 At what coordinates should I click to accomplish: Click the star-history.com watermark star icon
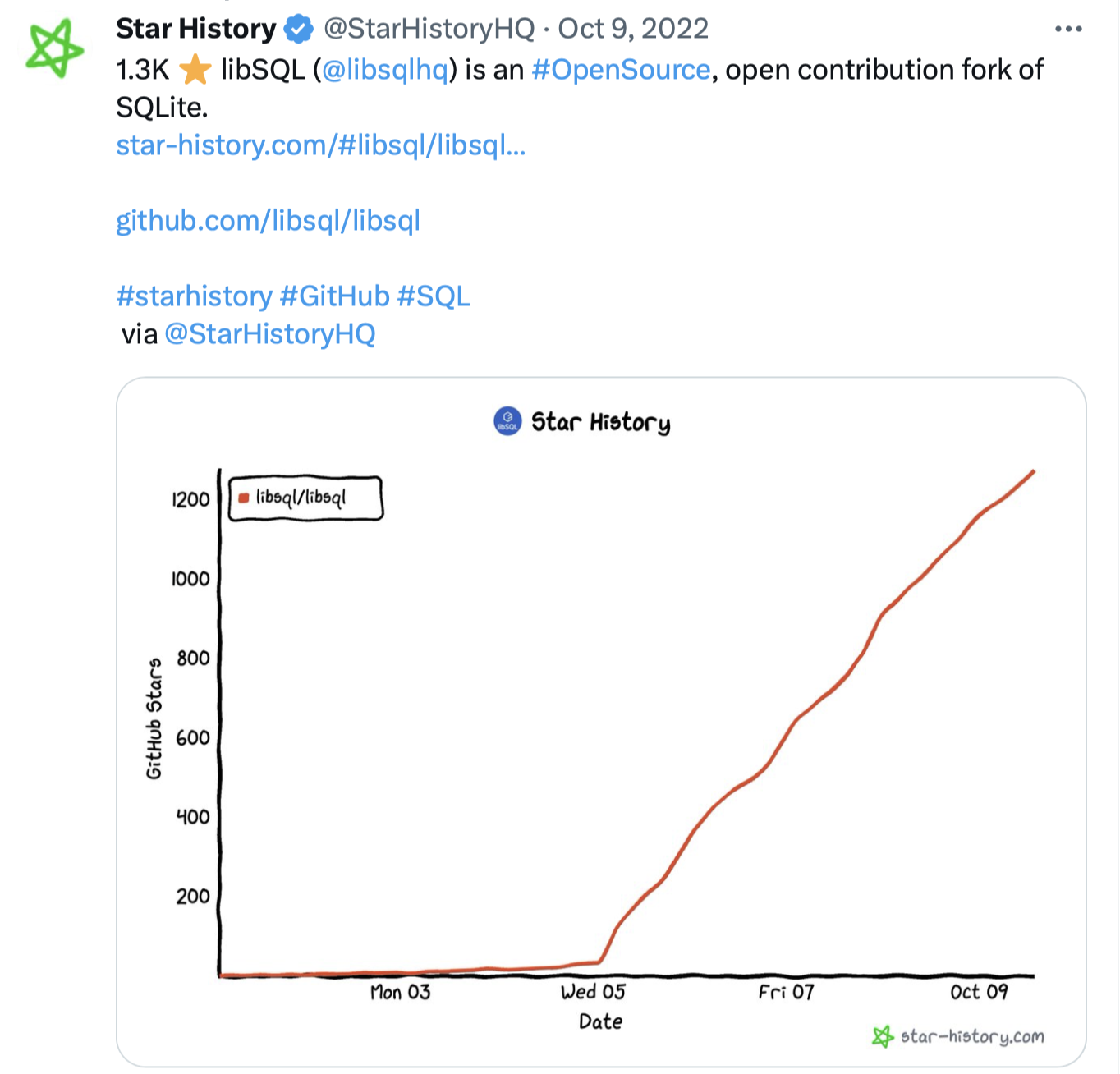click(883, 1036)
